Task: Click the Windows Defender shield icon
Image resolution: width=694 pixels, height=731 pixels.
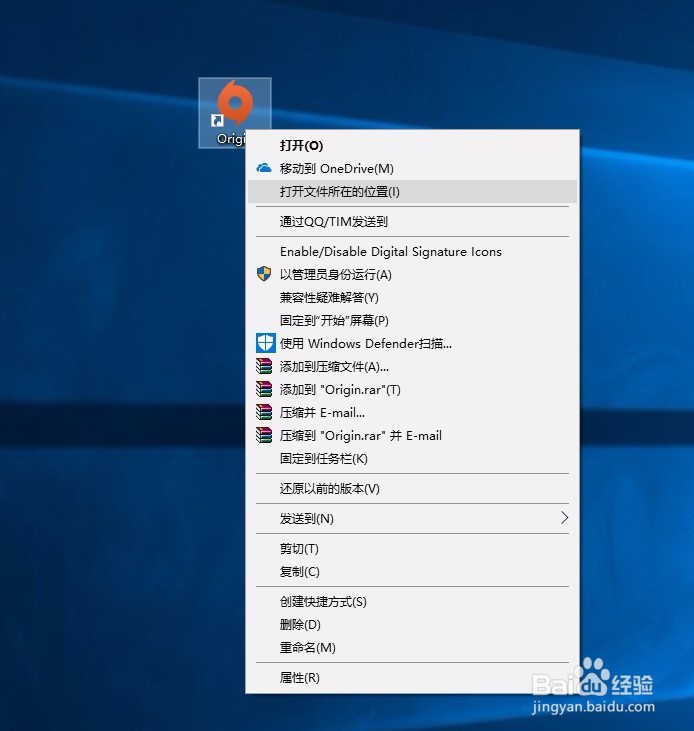Action: coord(265,344)
